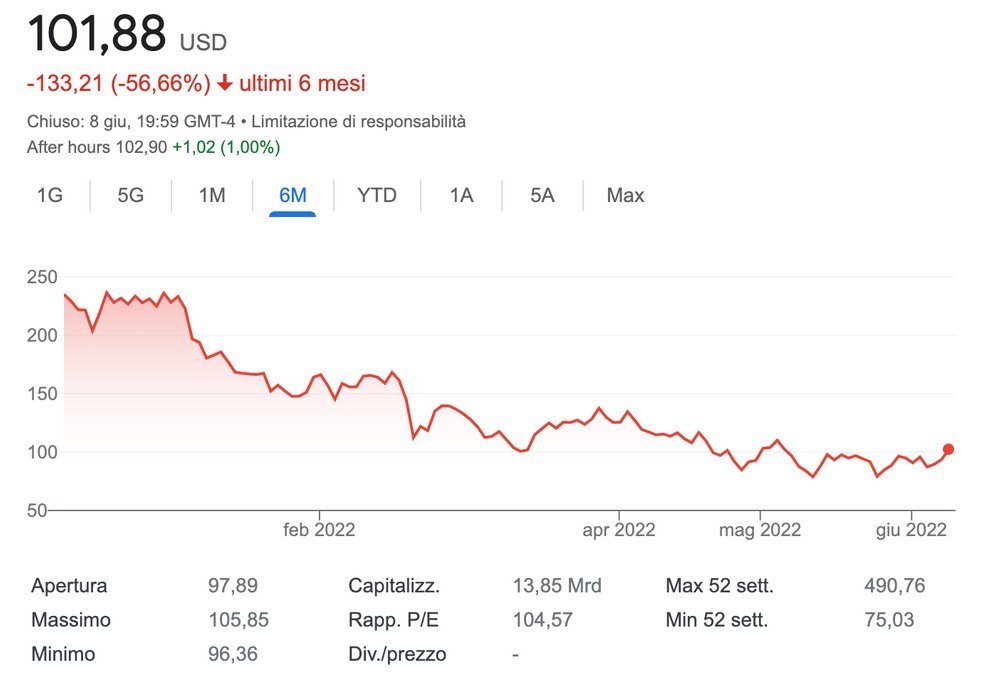The height and width of the screenshot is (684, 1000).
Task: Click the red down arrow icon
Action: pos(225,83)
